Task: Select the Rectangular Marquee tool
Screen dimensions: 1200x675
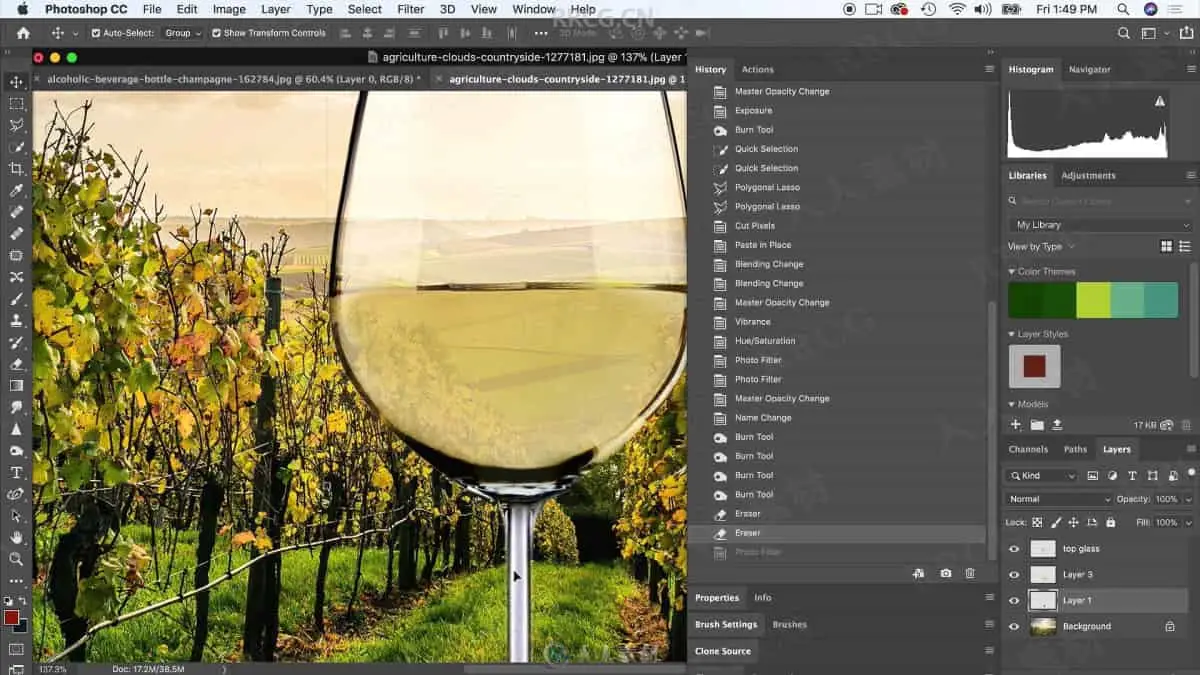Action: (16, 104)
